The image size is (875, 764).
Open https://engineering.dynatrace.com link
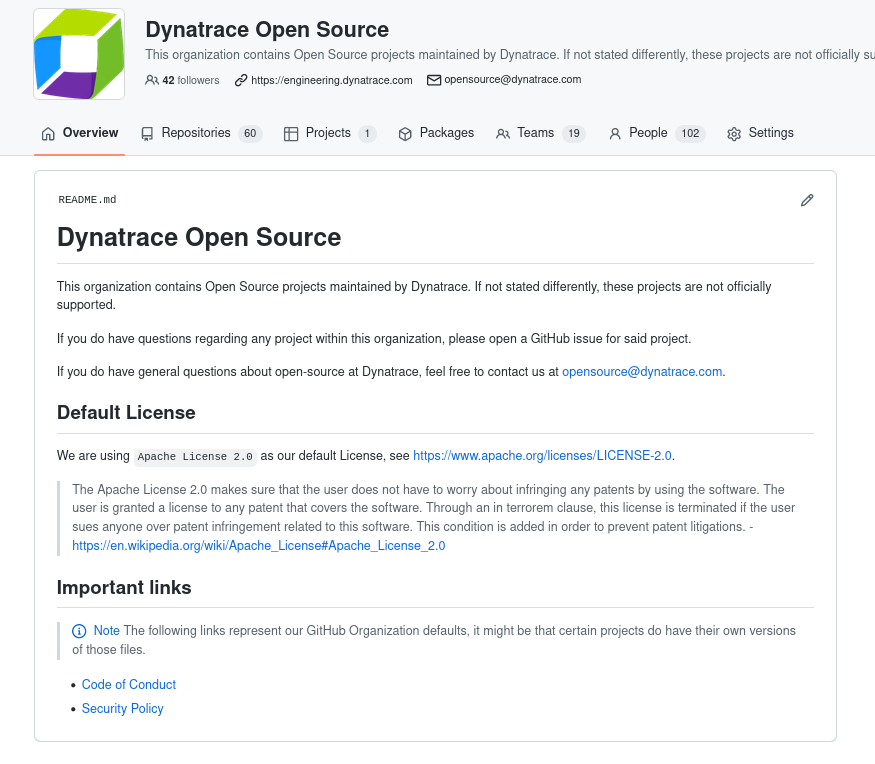331,80
